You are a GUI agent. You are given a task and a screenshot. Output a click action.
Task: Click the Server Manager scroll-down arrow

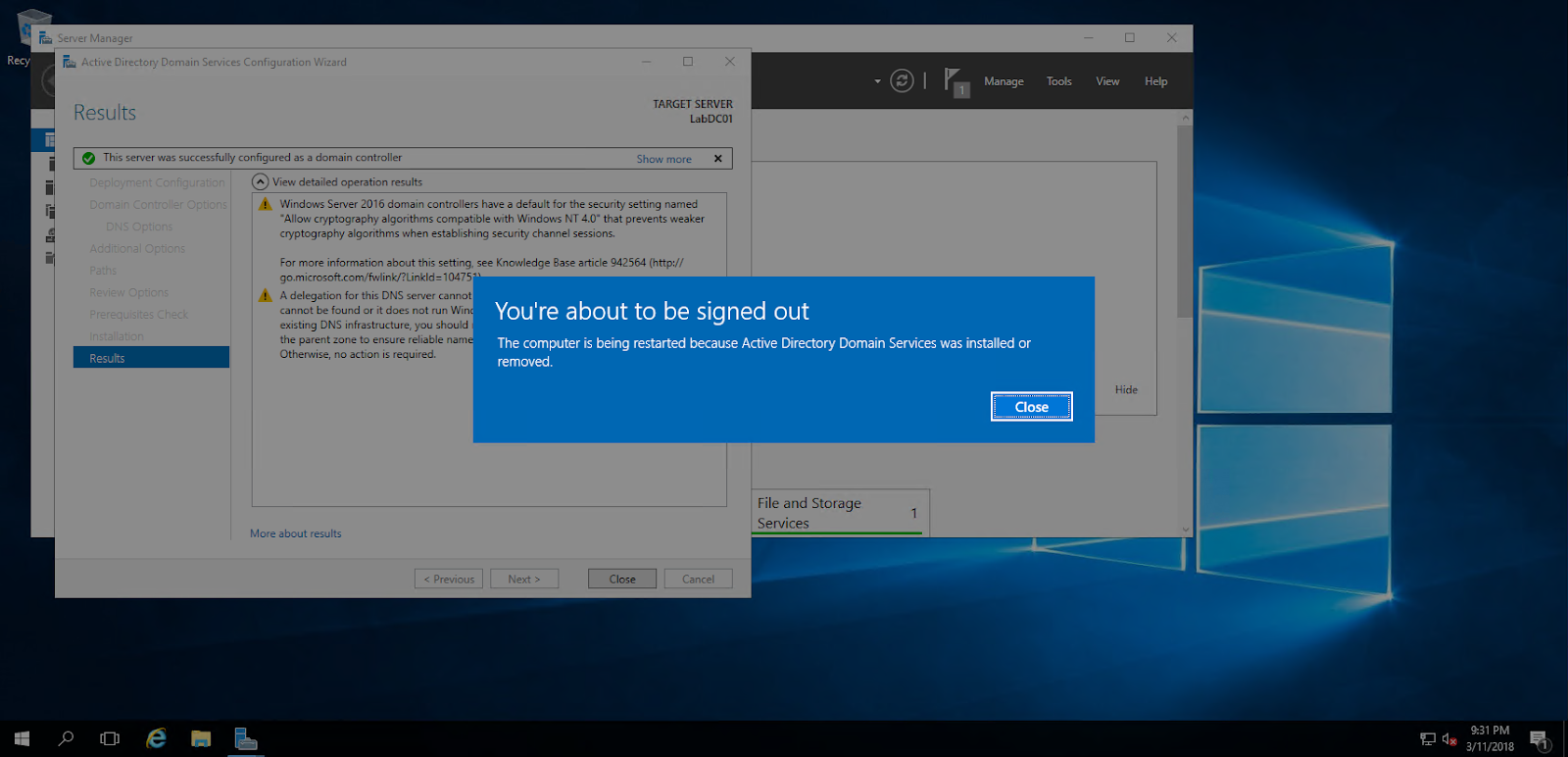tap(1185, 530)
